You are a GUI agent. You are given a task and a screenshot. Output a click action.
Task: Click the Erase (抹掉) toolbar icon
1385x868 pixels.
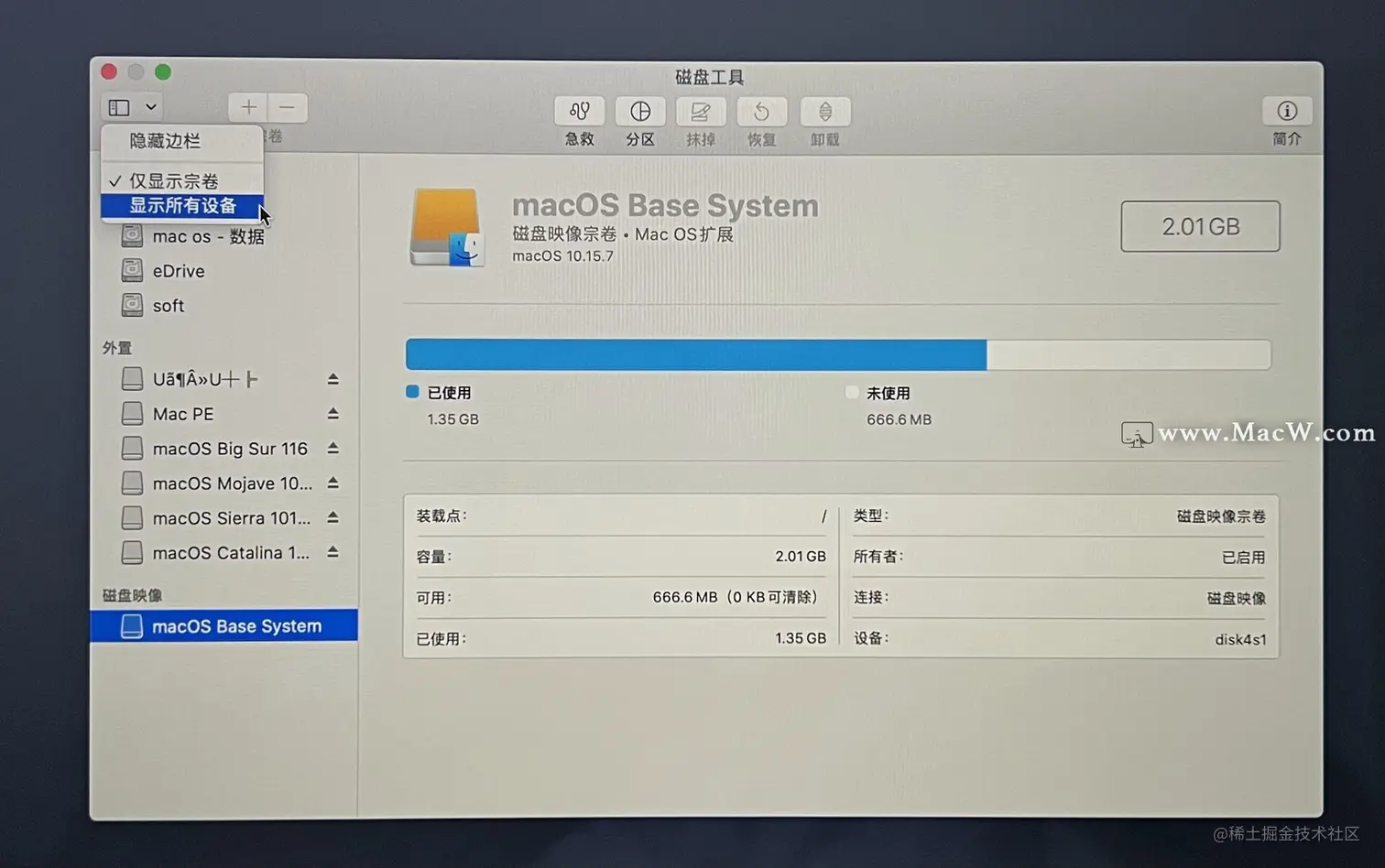(701, 112)
